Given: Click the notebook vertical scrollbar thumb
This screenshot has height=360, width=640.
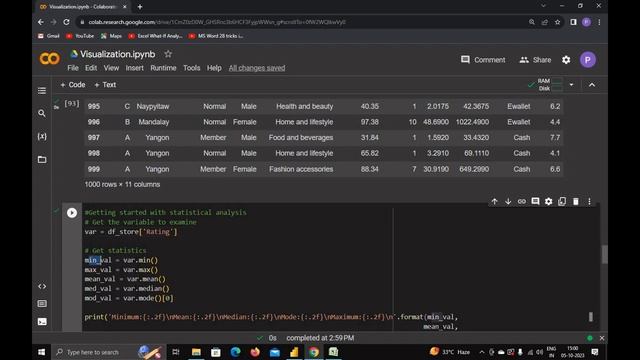Looking at the screenshot, I should click(x=604, y=254).
